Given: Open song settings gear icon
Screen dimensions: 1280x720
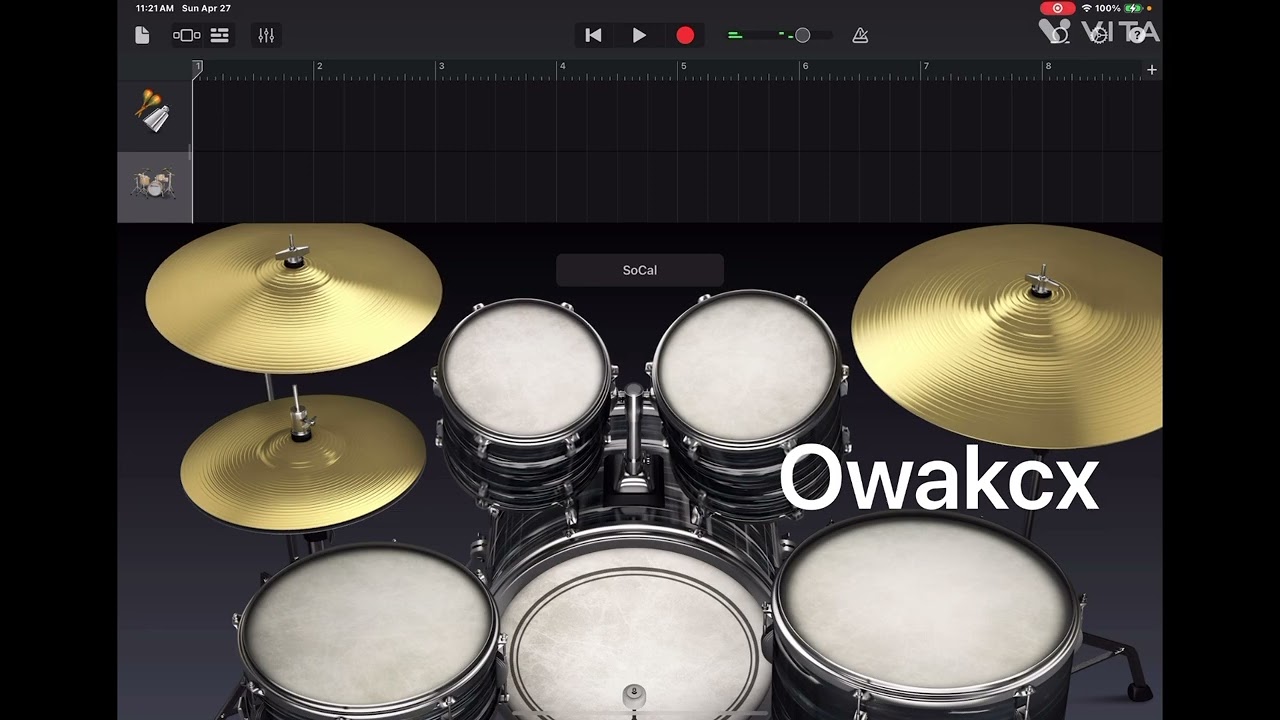Looking at the screenshot, I should pos(1099,34).
